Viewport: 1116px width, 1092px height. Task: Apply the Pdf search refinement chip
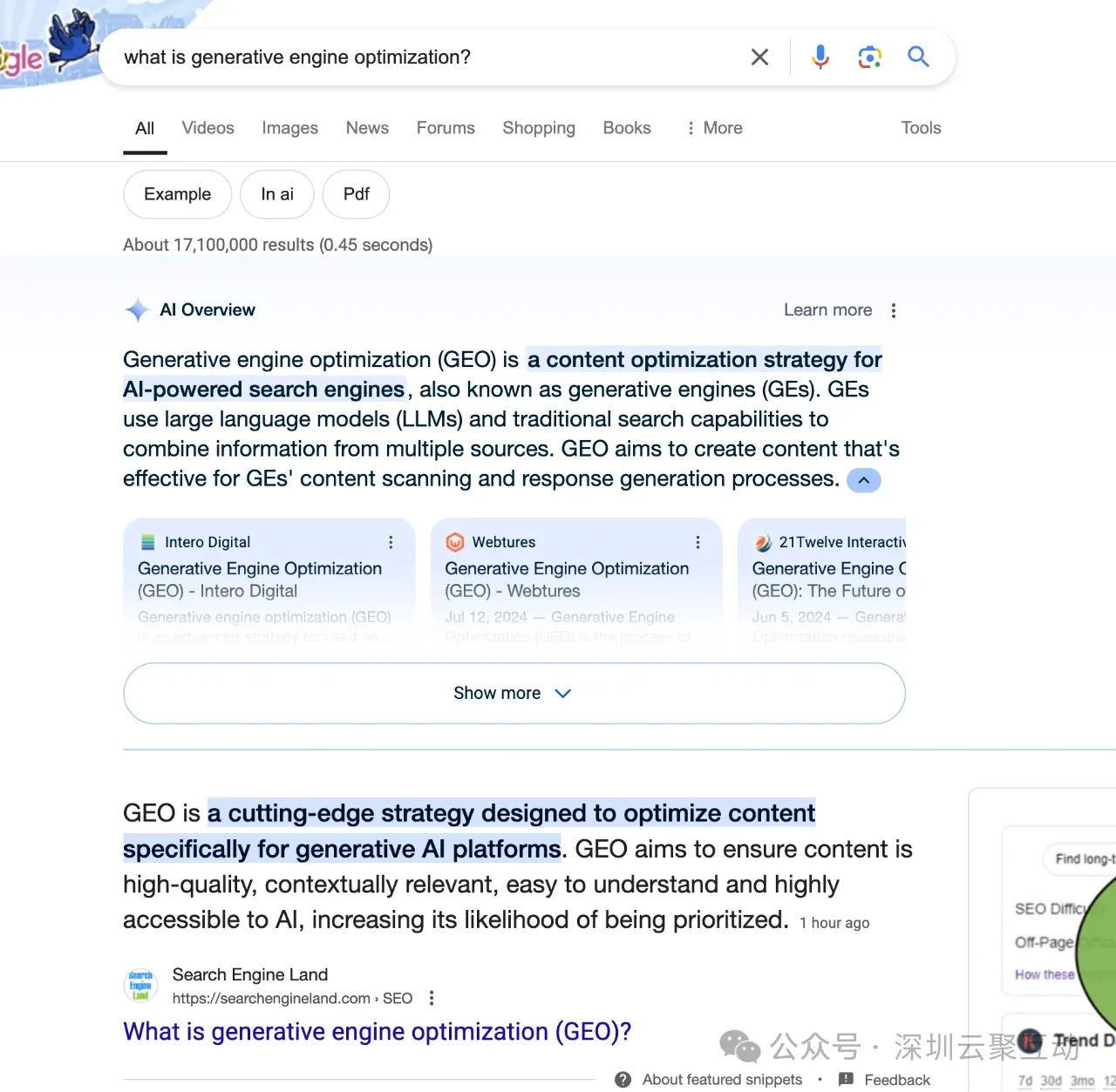(356, 194)
